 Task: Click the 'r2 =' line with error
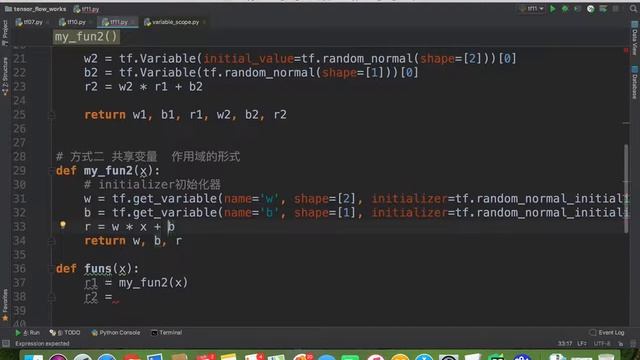(x=102, y=297)
